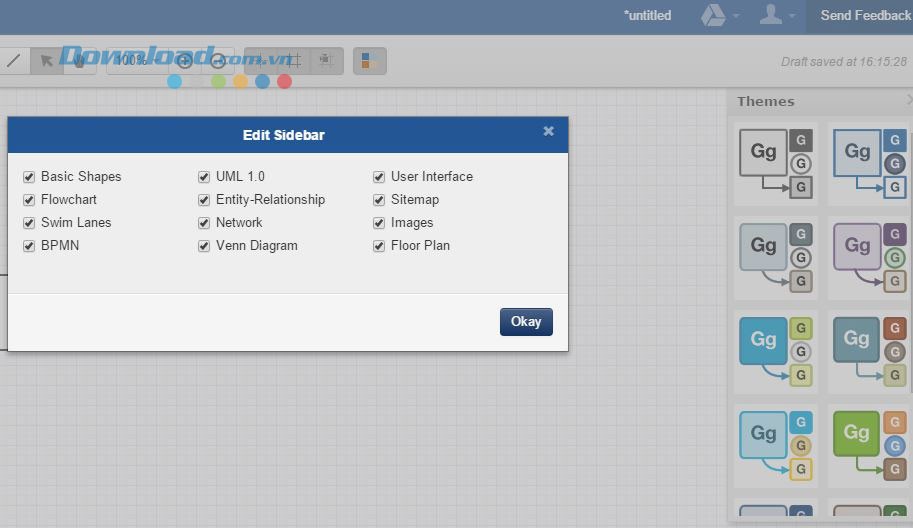The height and width of the screenshot is (528, 913).
Task: Expand the user account dropdown arrow
Action: coord(792,16)
